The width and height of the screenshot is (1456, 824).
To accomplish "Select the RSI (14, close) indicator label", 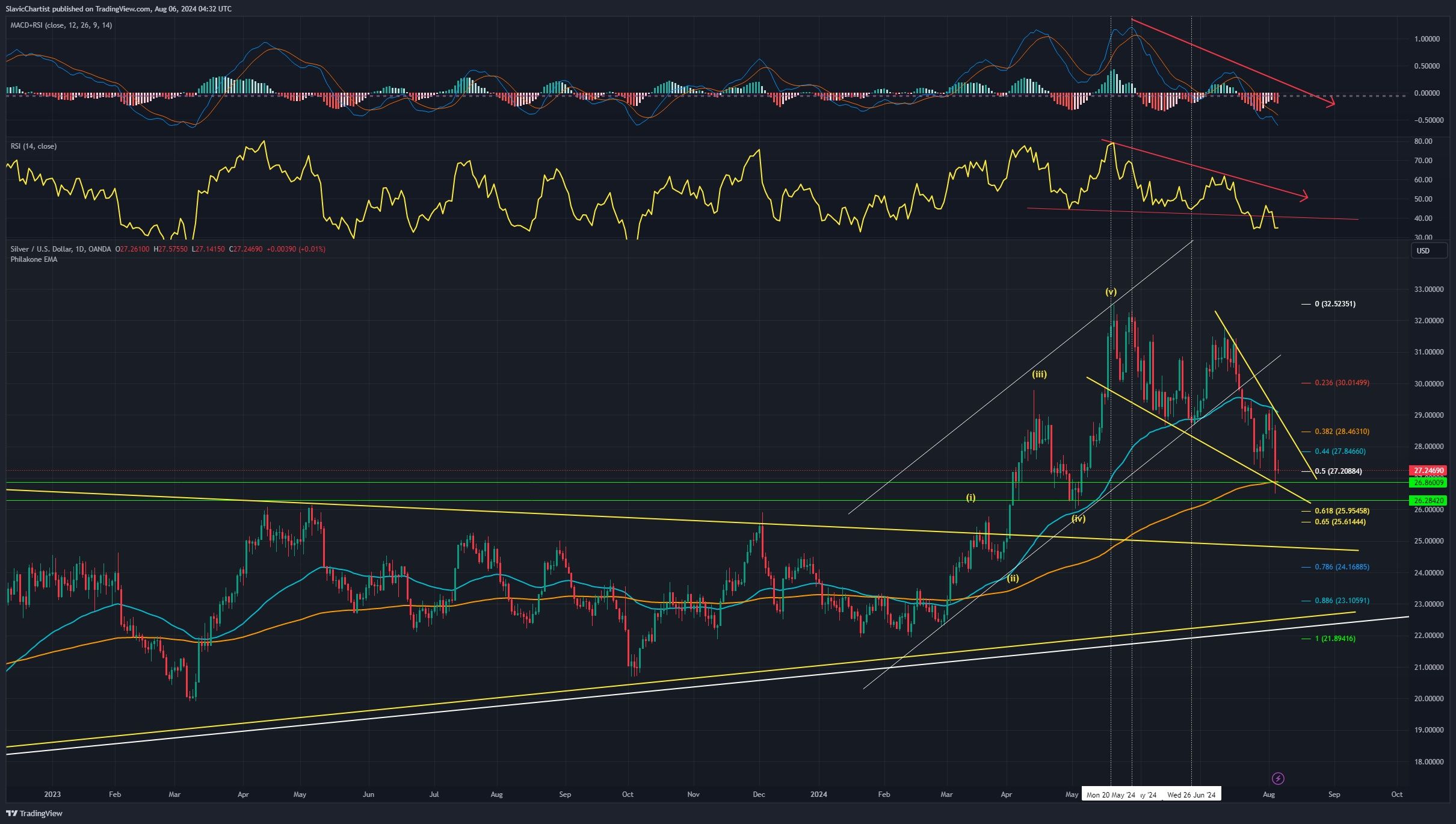I will (34, 146).
